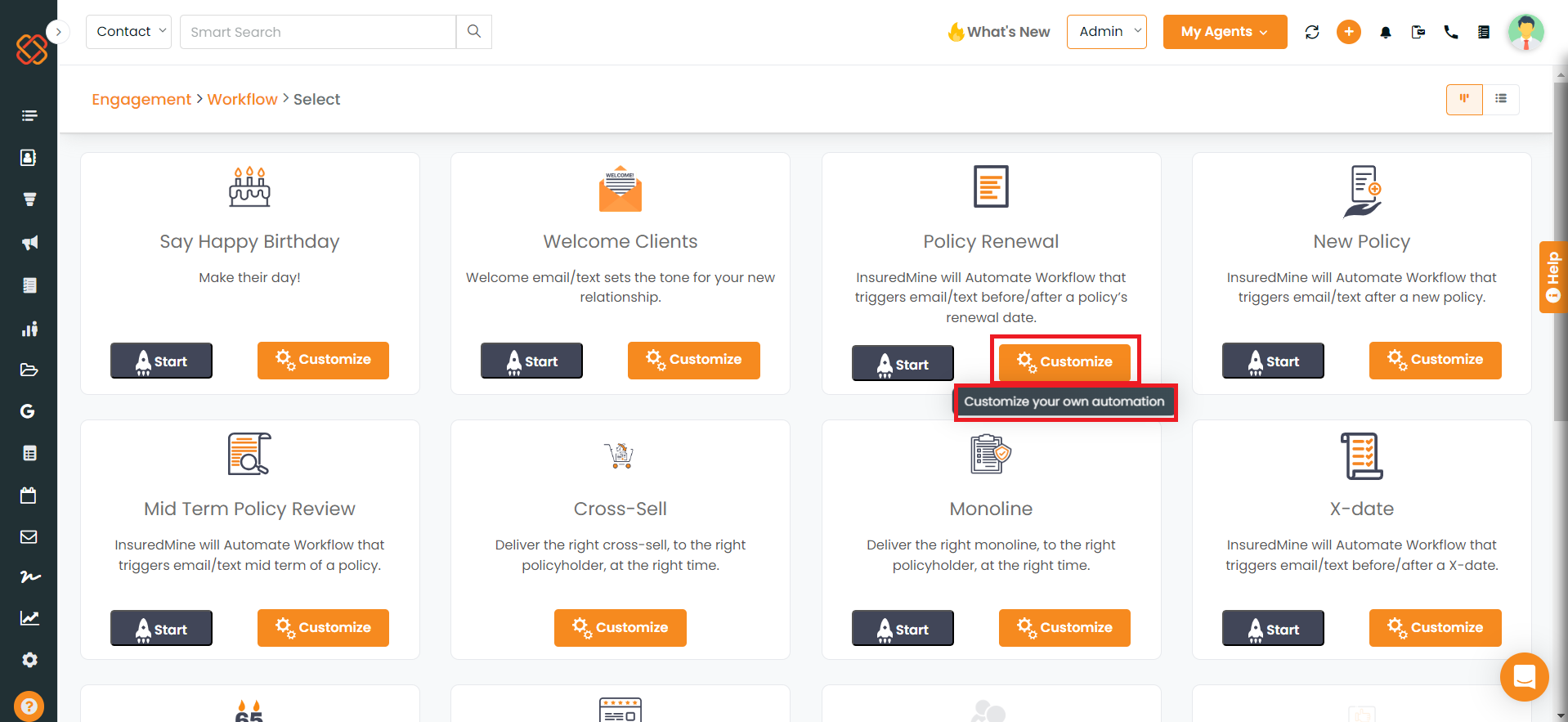Viewport: 1568px width, 722px height.
Task: Open the signature icon in sidebar
Action: tap(29, 577)
